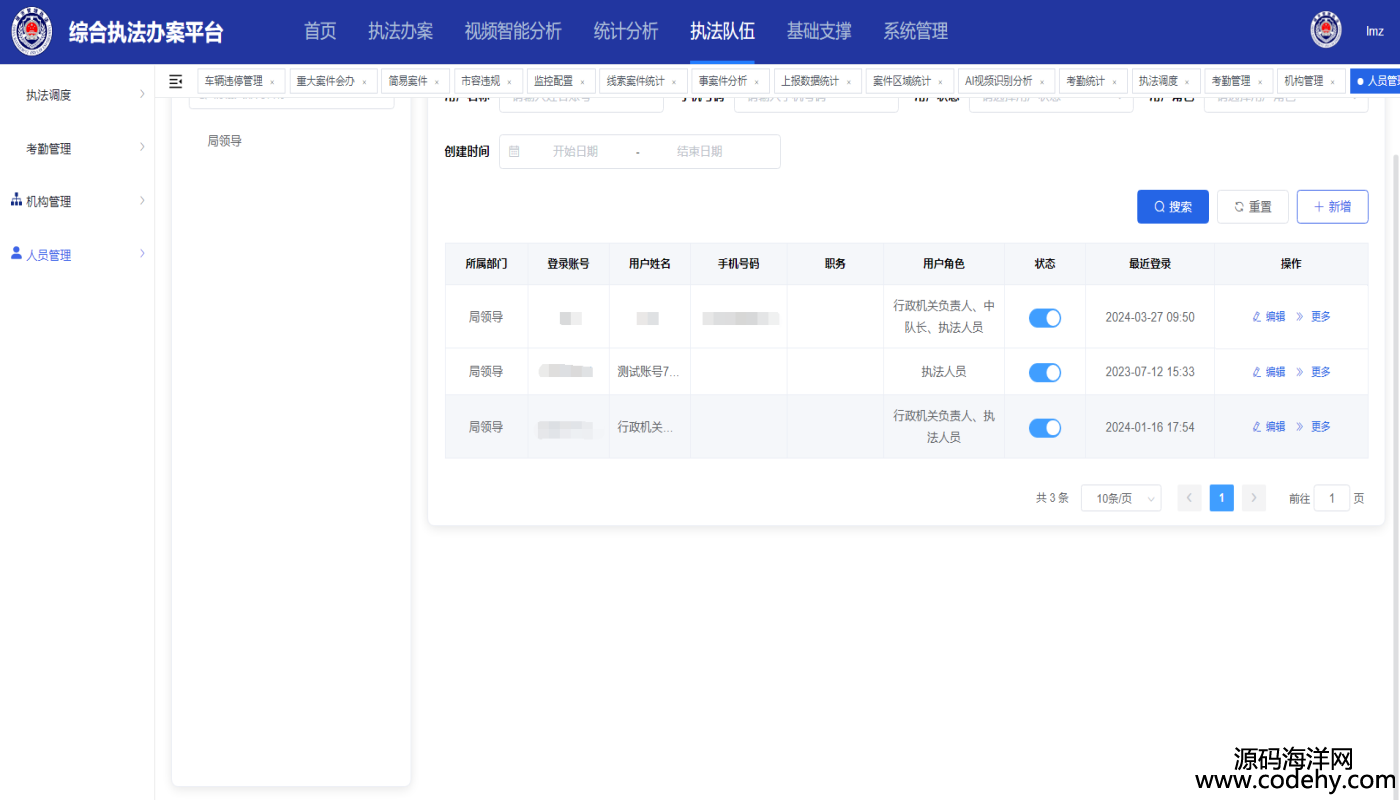Click the 开始日期 start date field
1400x800 pixels.
(x=575, y=152)
